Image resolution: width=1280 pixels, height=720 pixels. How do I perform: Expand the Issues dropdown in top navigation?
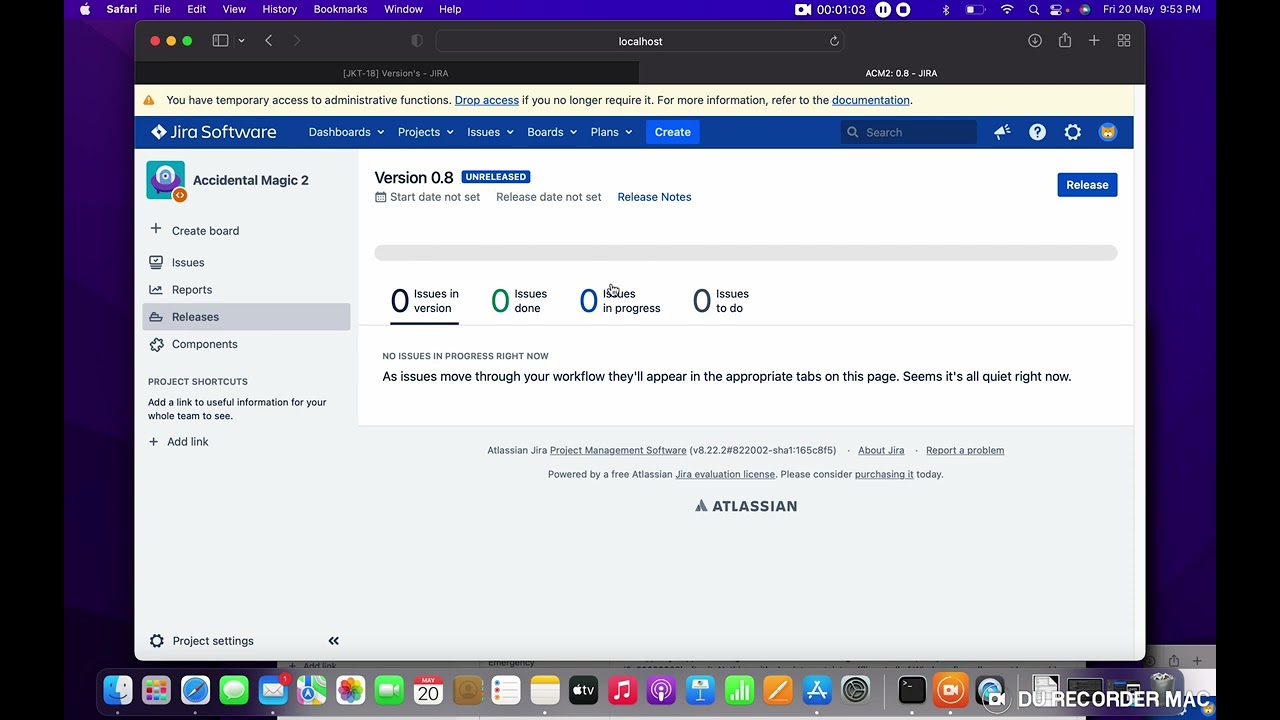coord(490,132)
